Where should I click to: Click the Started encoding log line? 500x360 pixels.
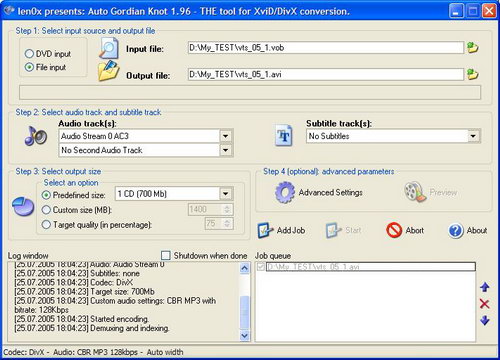[x=82, y=319]
